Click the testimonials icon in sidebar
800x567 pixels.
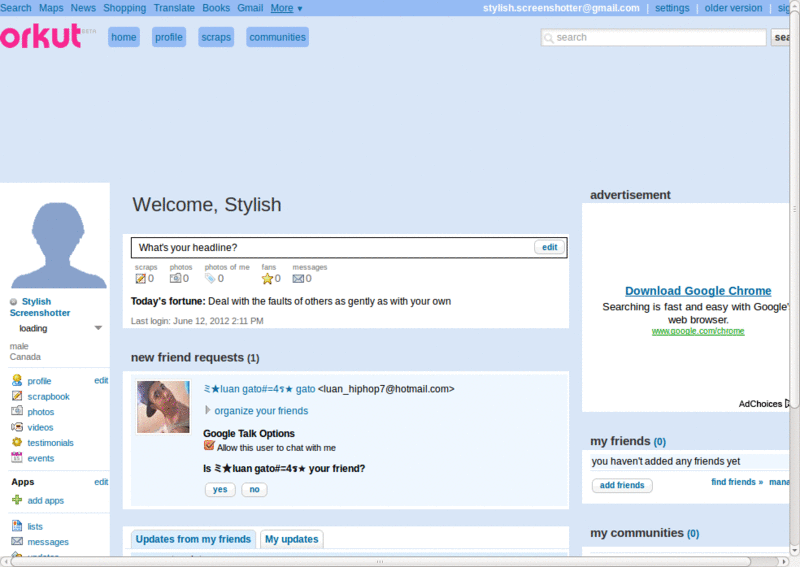(17, 442)
